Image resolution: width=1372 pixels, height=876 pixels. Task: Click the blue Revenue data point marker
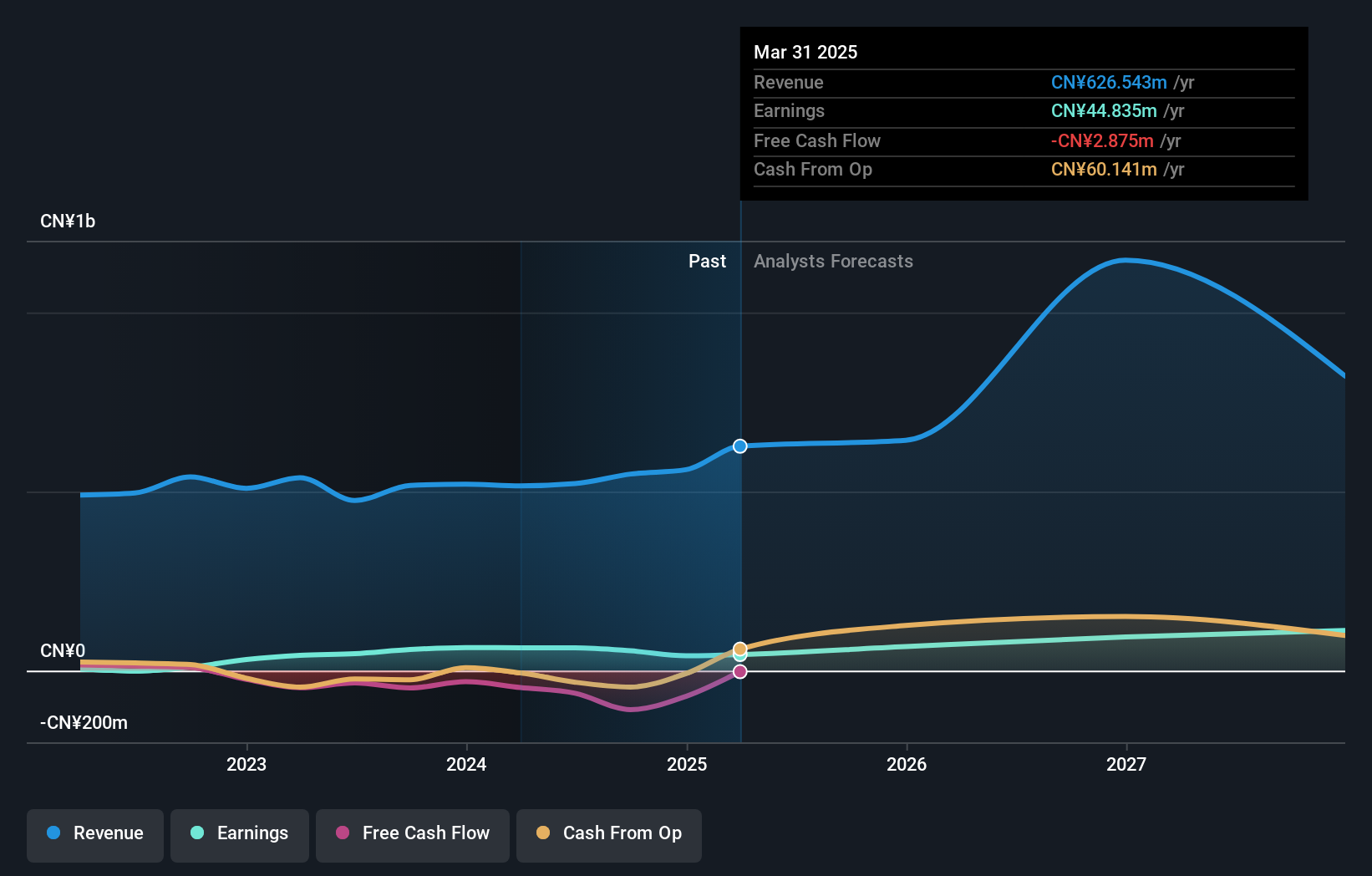point(740,446)
